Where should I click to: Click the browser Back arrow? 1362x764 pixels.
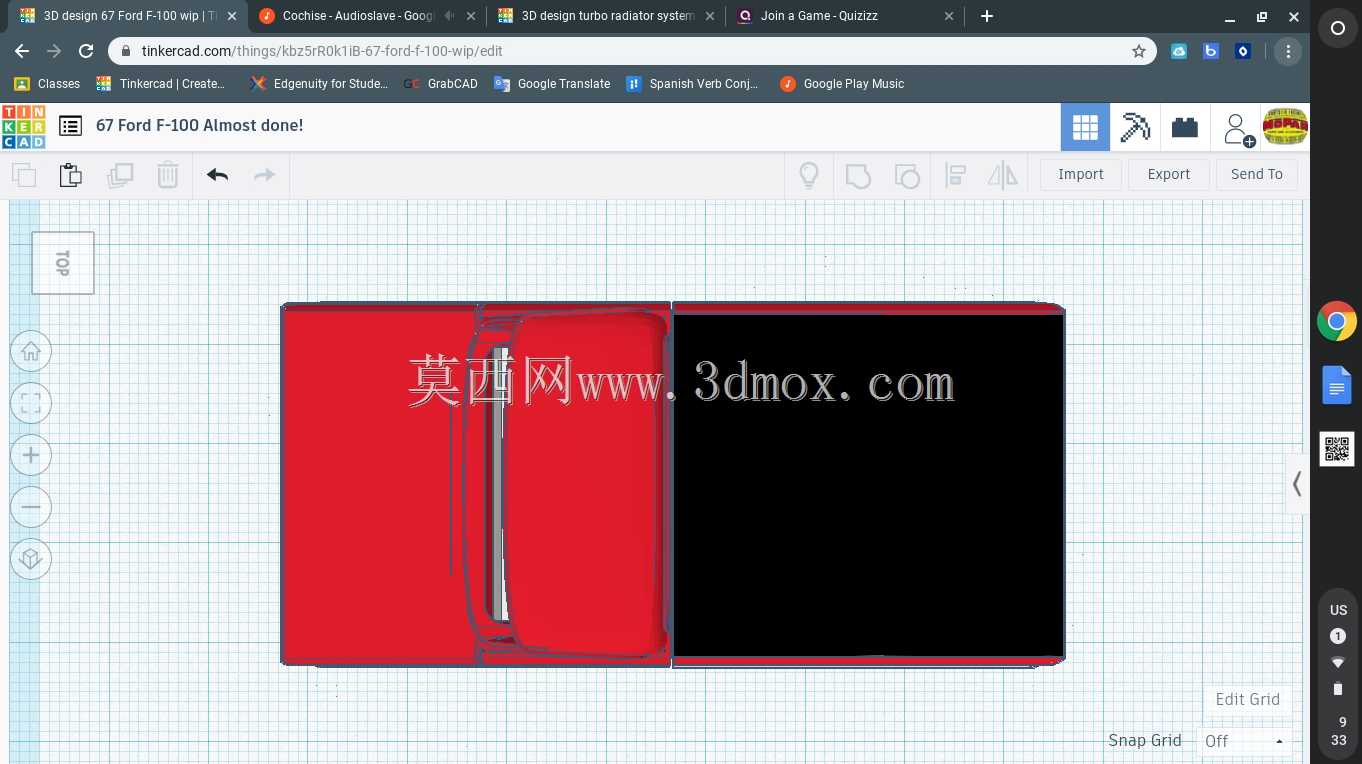click(22, 51)
